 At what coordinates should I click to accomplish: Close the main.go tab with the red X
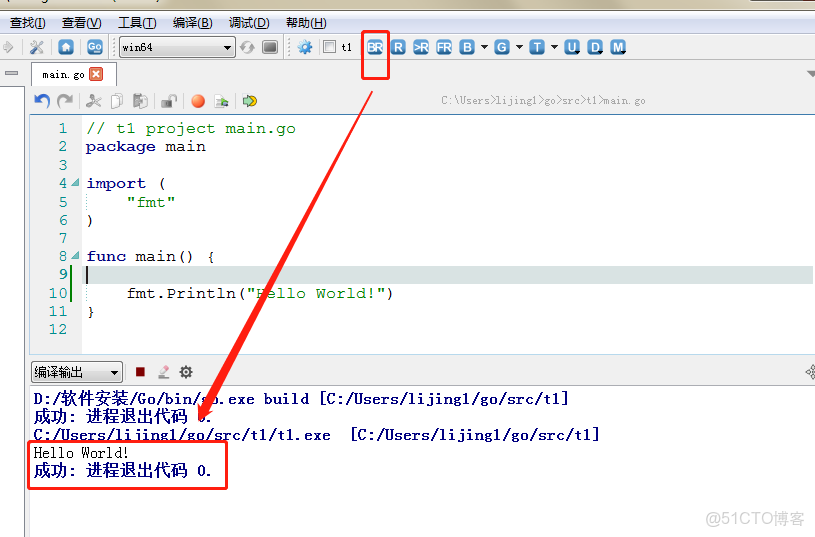pyautogui.click(x=96, y=74)
